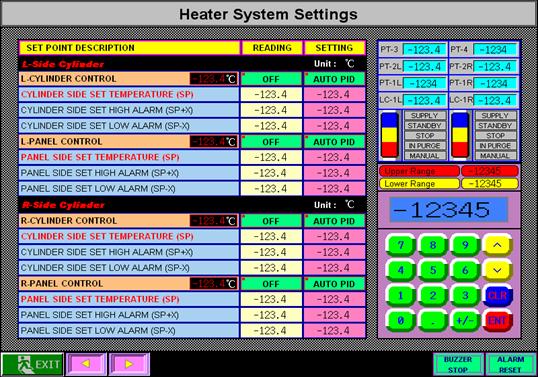Click left IN PURGE status button
This screenshot has width=538, height=377.
pos(425,145)
